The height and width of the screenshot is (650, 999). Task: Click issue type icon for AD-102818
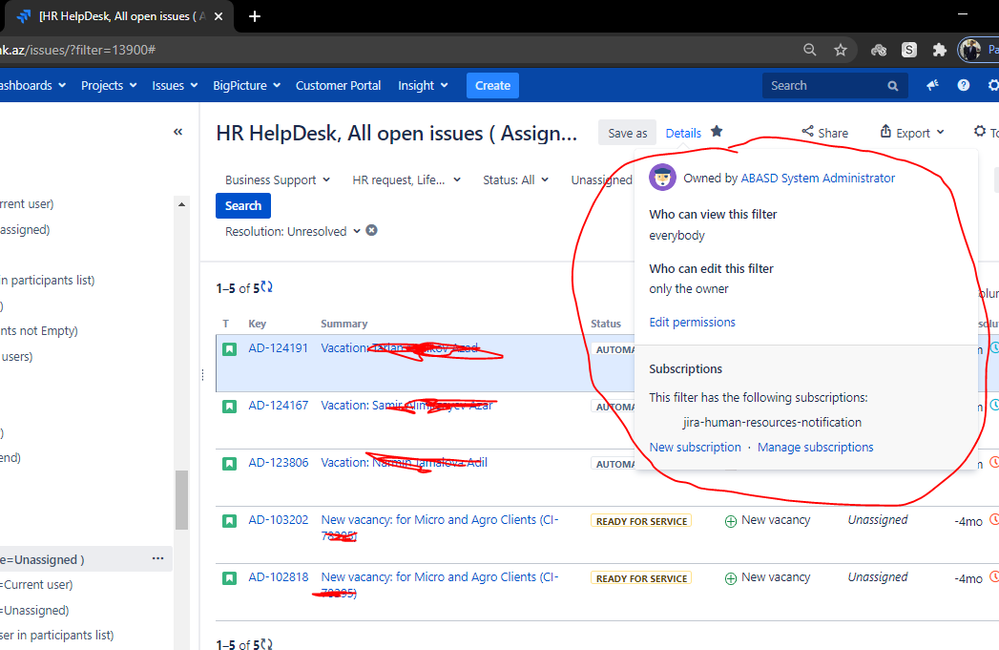pos(229,578)
